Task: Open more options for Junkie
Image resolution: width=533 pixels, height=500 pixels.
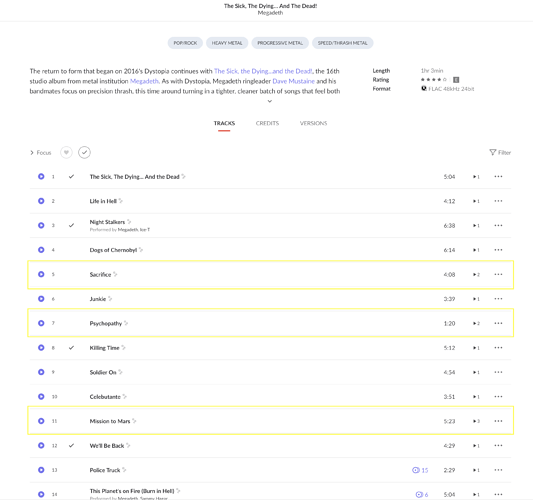Action: pos(498,299)
